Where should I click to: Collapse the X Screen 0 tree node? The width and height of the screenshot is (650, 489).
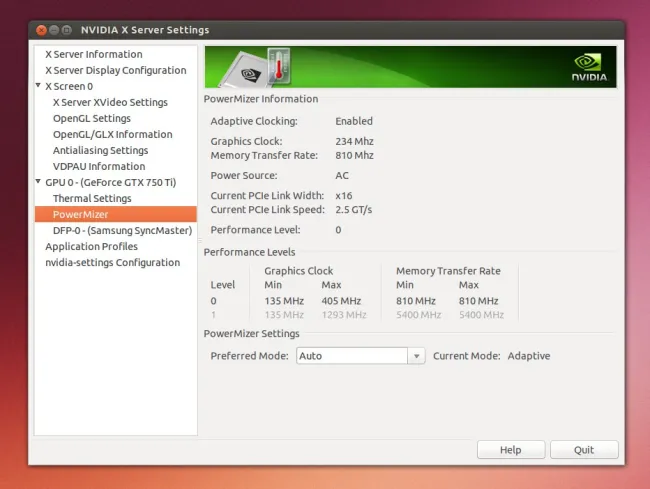(x=38, y=85)
